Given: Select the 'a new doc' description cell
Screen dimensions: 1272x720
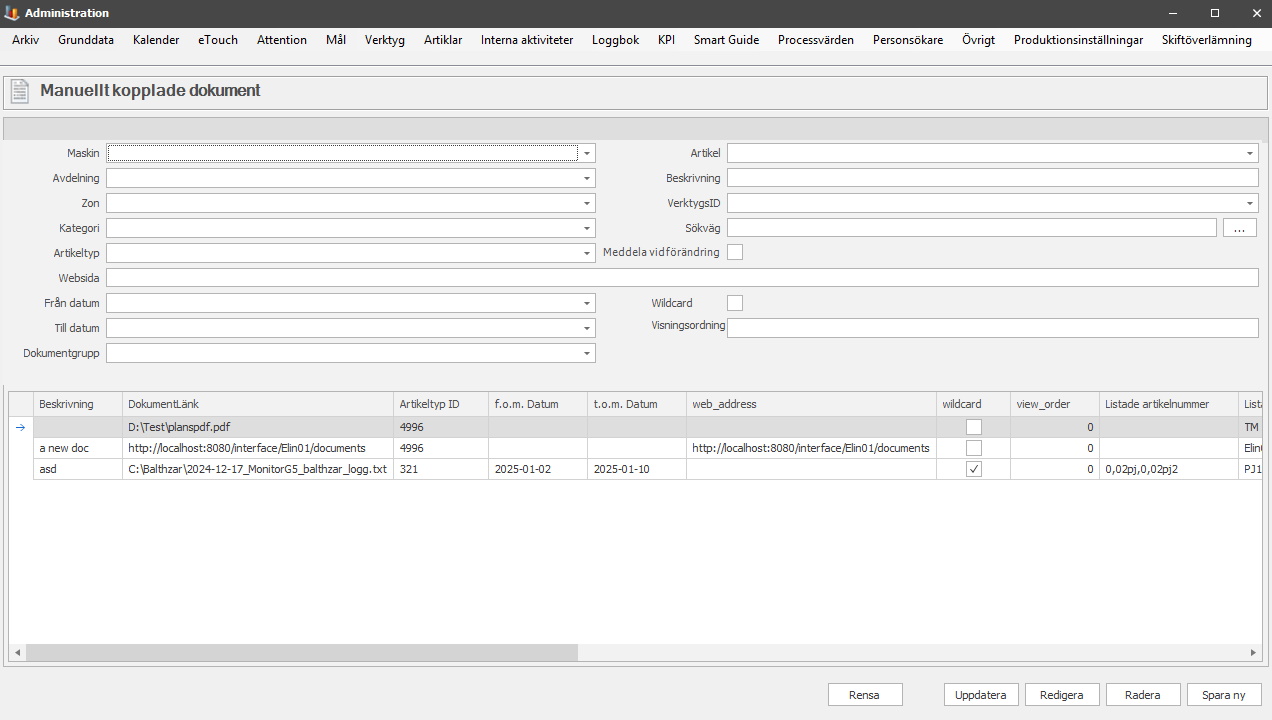Looking at the screenshot, I should tap(78, 448).
